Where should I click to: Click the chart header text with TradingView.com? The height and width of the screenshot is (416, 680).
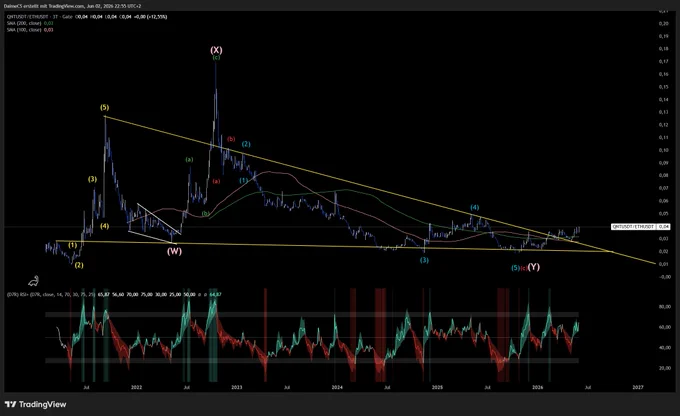(72, 6)
